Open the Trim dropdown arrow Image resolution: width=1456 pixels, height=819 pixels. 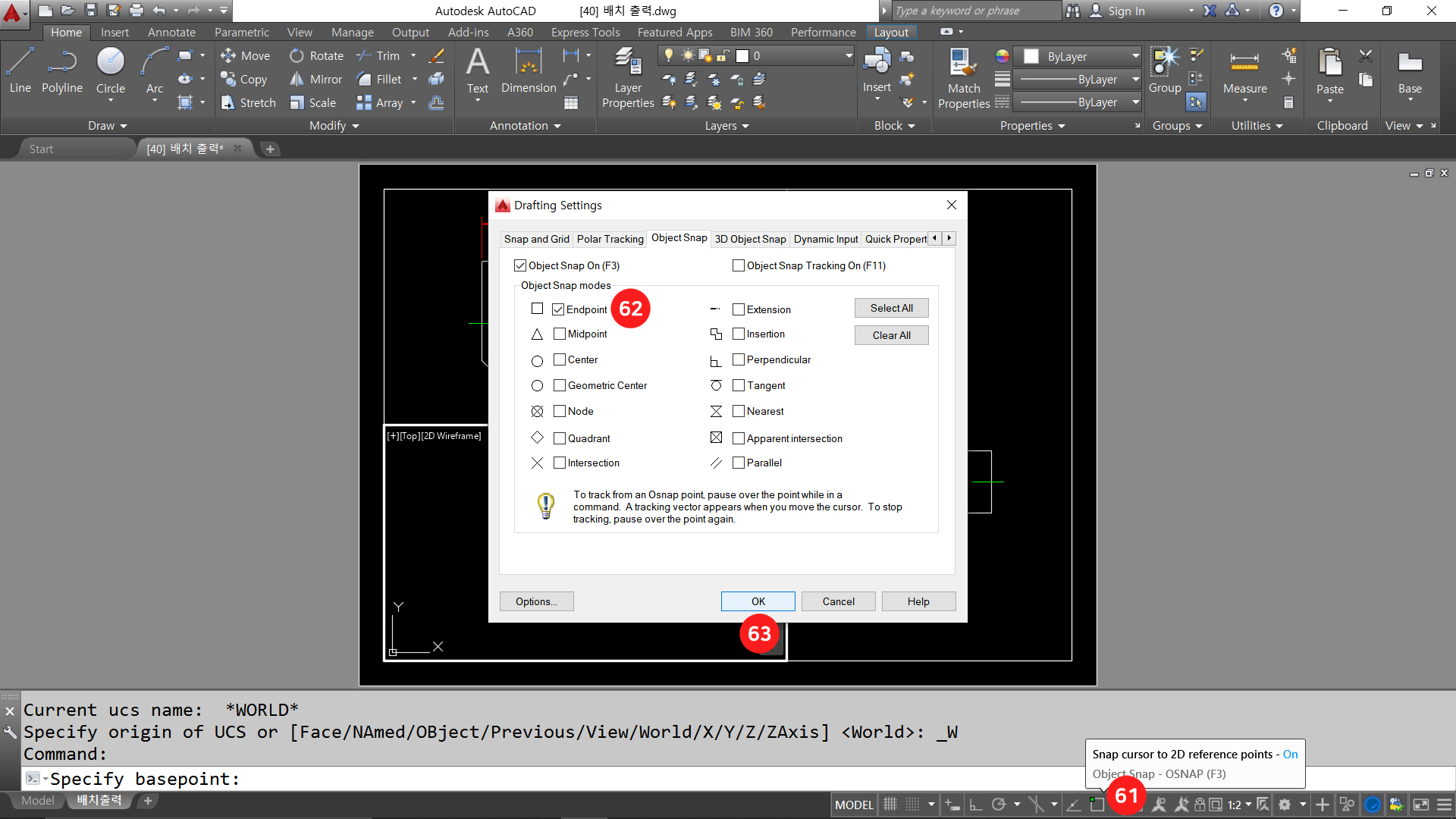[413, 55]
